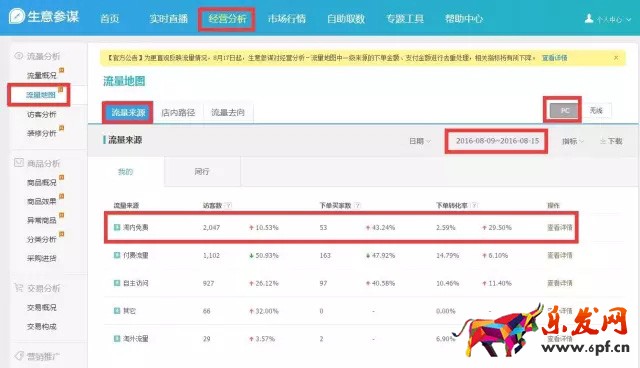Switch to the 店内路径 tab
This screenshot has height=368, width=640.
coord(178,113)
